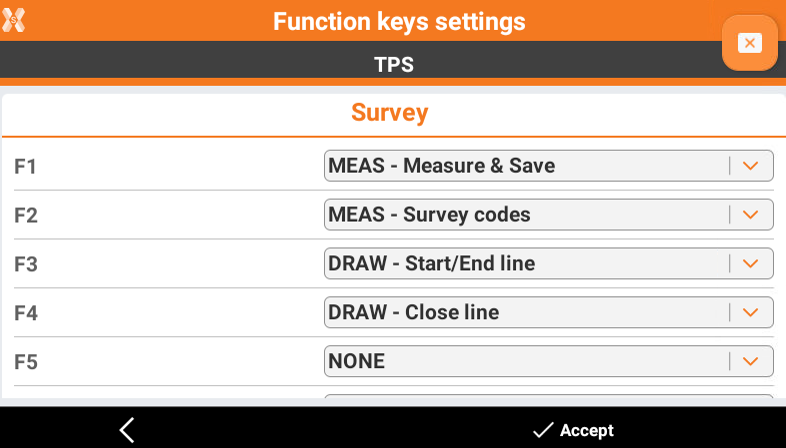Screen dimensions: 786x448
Task: Click the Accept checkmark icon
Action: [x=543, y=430]
